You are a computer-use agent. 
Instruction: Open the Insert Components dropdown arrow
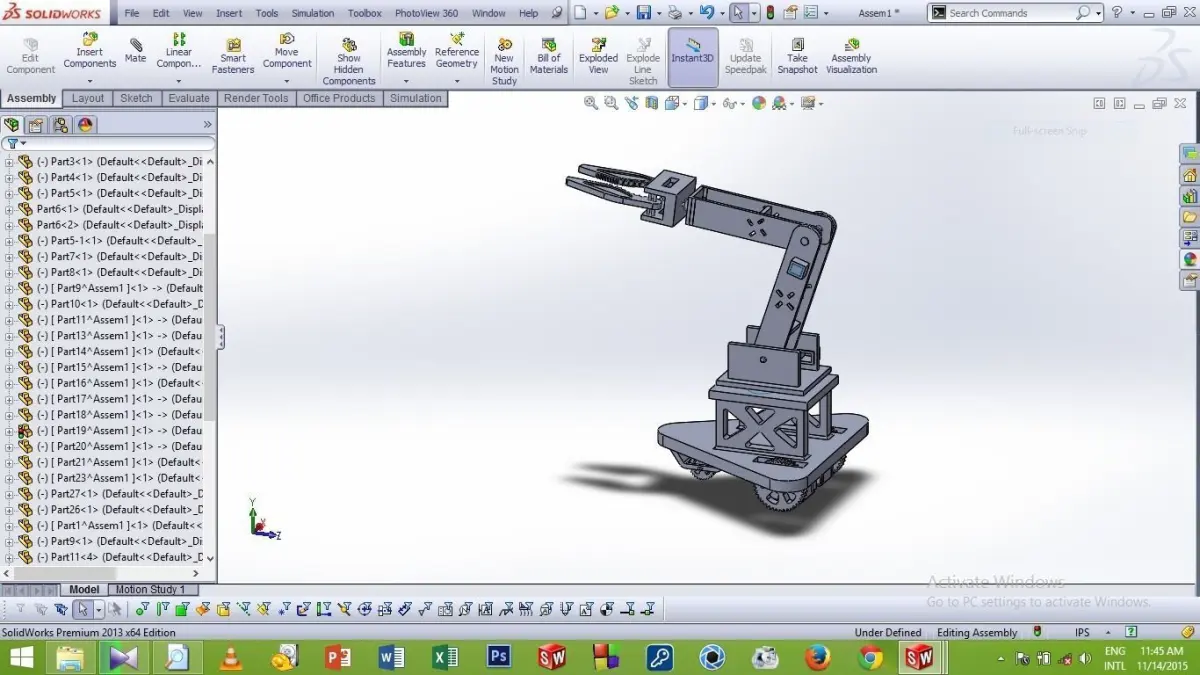pyautogui.click(x=90, y=81)
